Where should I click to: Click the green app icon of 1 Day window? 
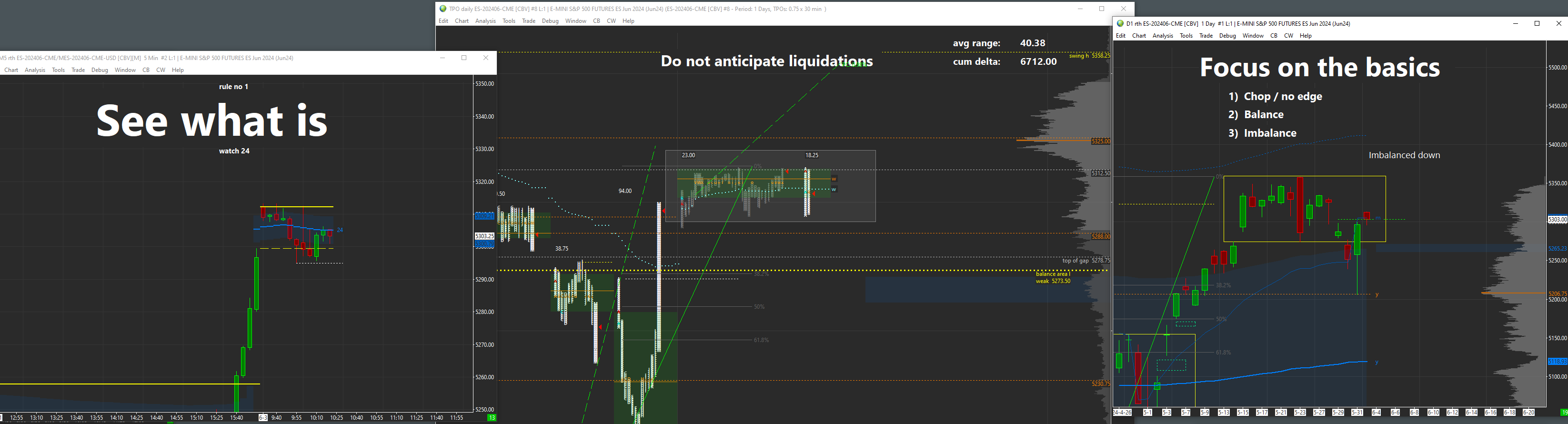1121,24
